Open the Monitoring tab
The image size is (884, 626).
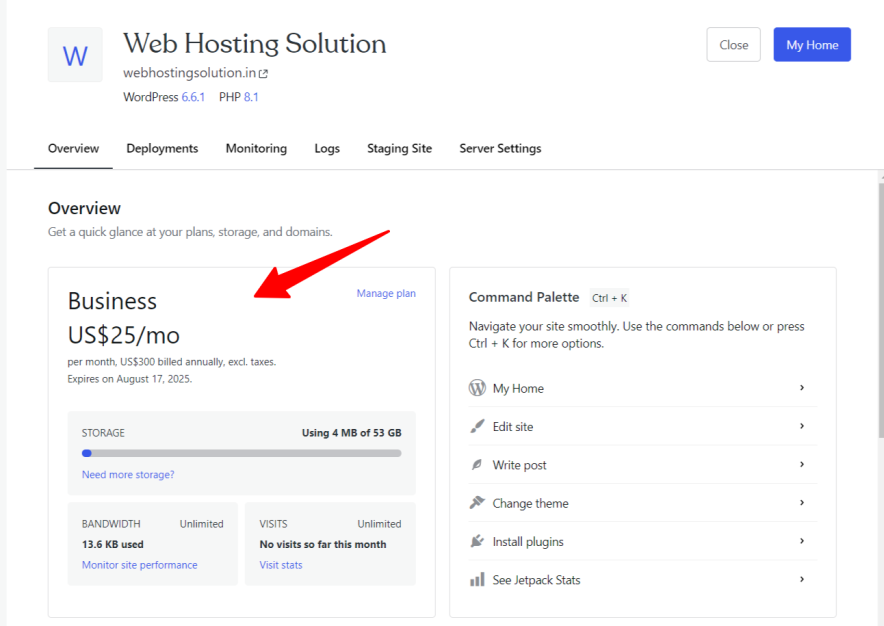tap(256, 148)
